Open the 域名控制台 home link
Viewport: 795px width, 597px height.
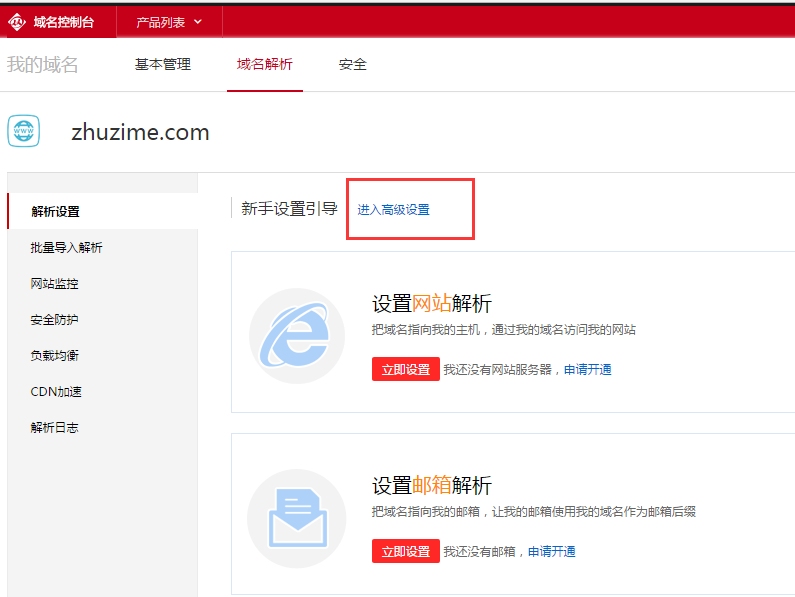[63, 22]
